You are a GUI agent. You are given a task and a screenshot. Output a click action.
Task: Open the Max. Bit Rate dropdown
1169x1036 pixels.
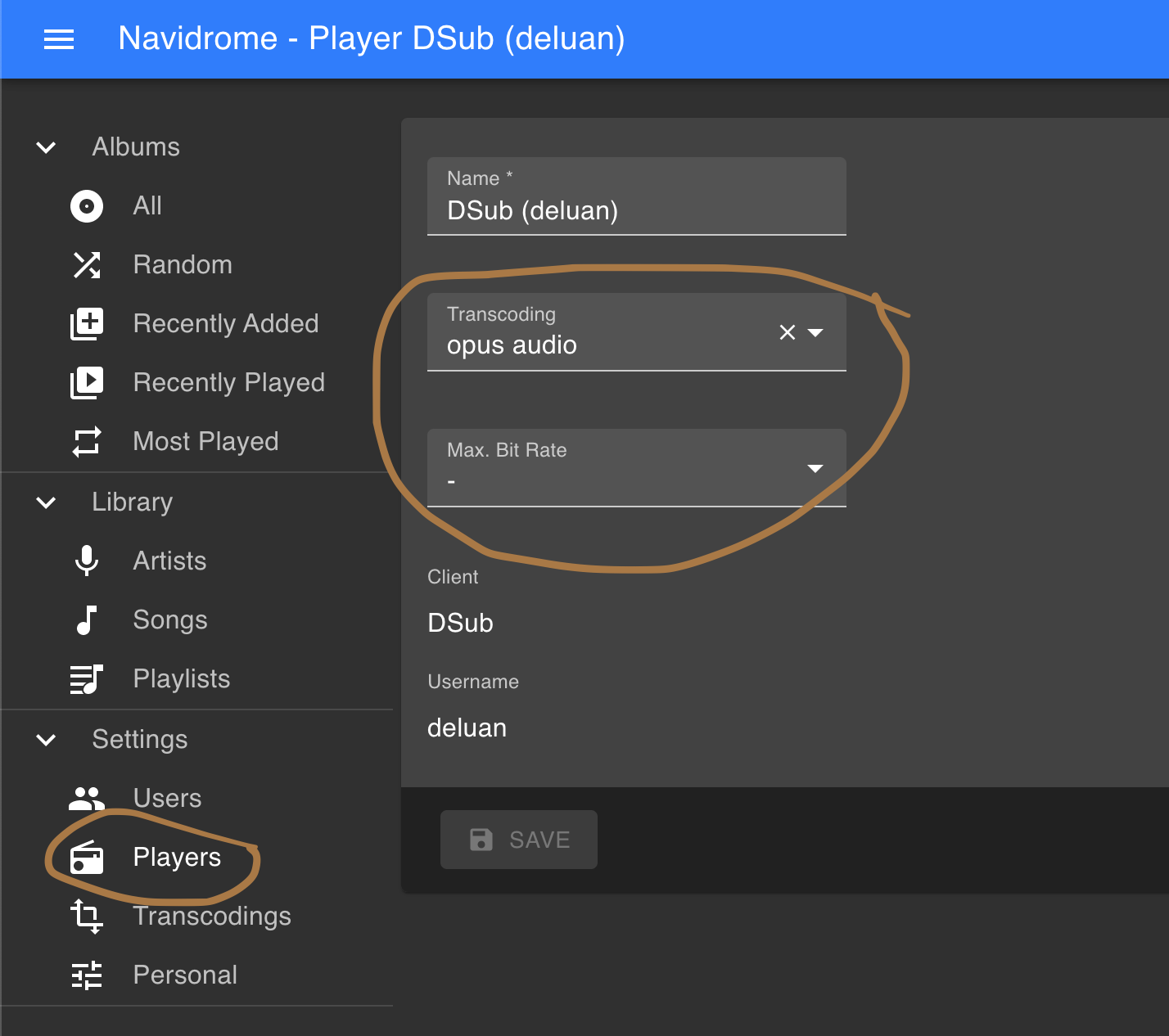[x=815, y=469]
